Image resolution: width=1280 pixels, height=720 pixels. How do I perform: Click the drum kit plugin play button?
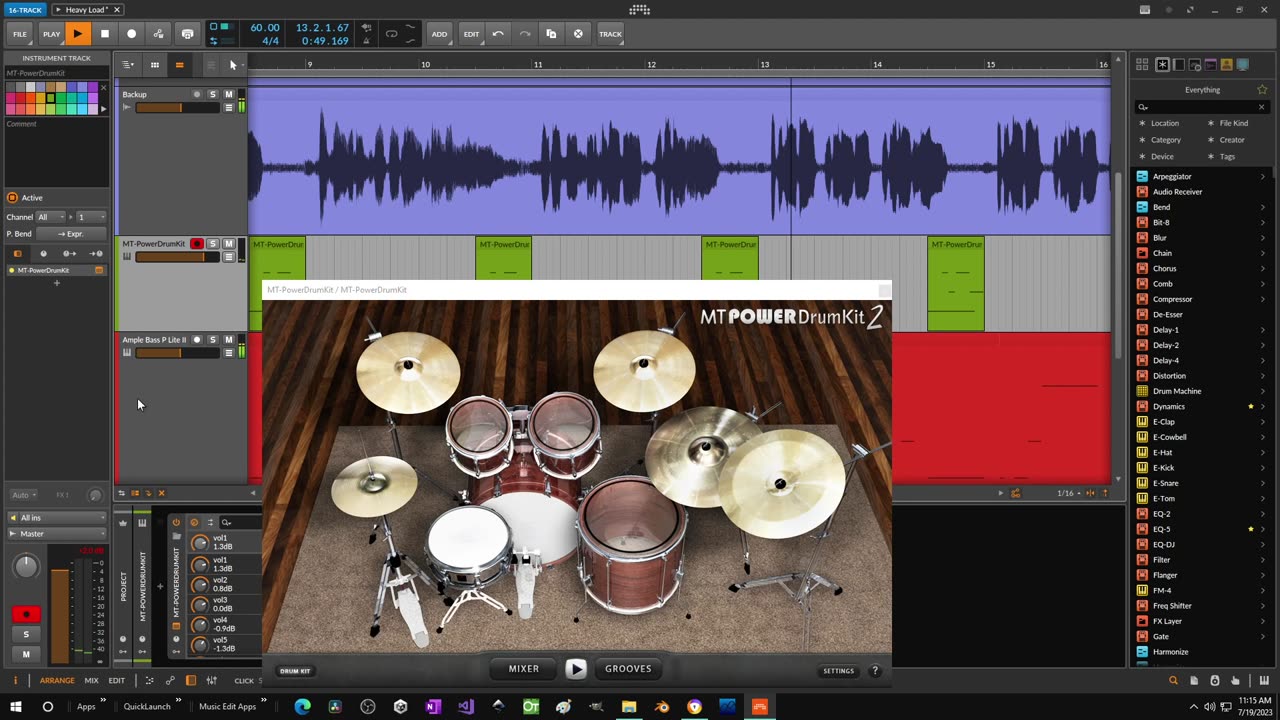coord(576,669)
